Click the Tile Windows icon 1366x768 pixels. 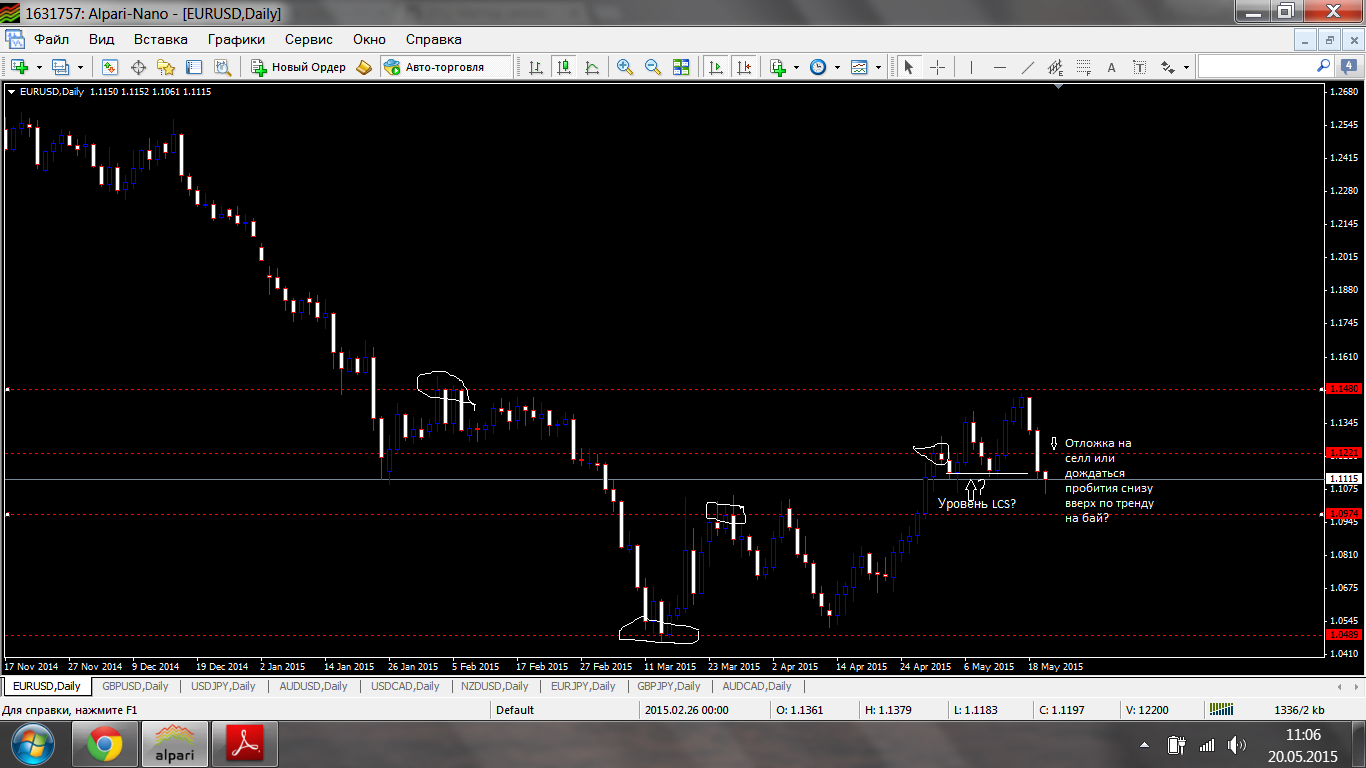(x=681, y=67)
